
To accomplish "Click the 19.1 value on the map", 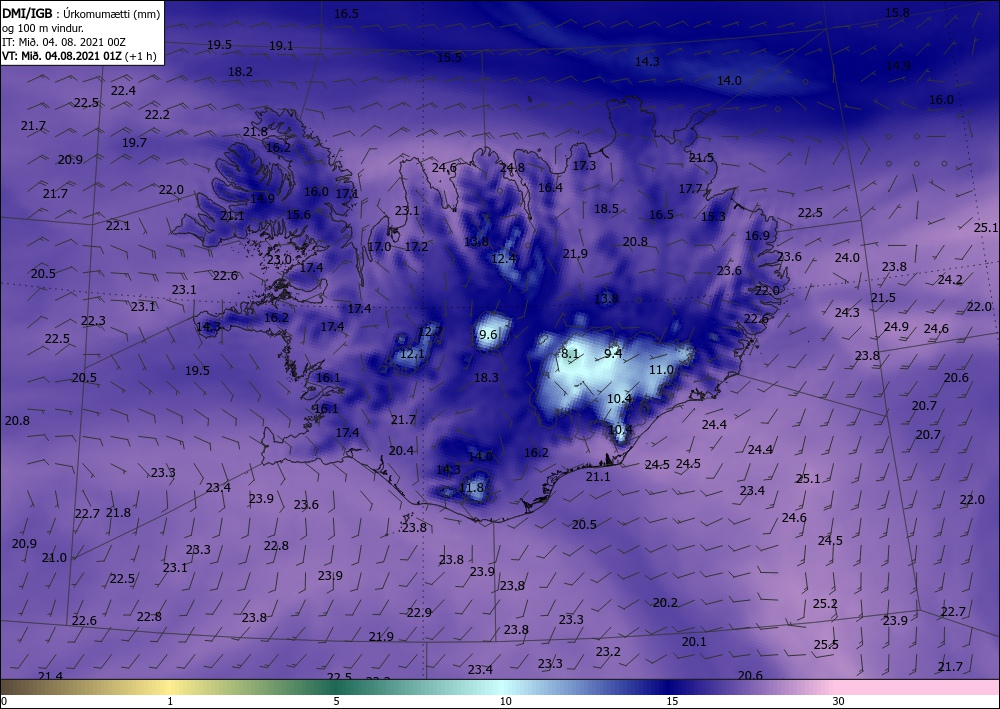I will pyautogui.click(x=281, y=45).
